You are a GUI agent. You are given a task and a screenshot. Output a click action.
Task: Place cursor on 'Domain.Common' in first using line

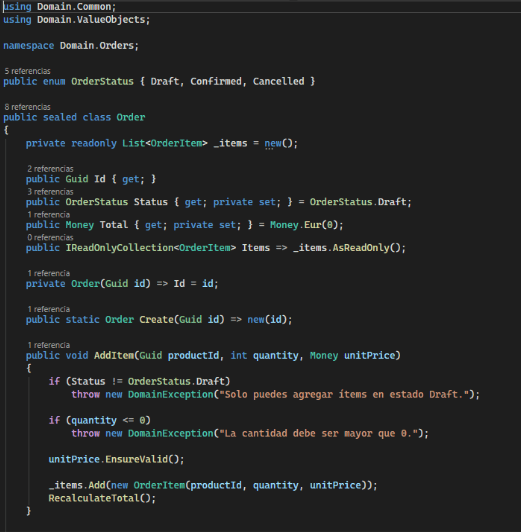pos(74,7)
